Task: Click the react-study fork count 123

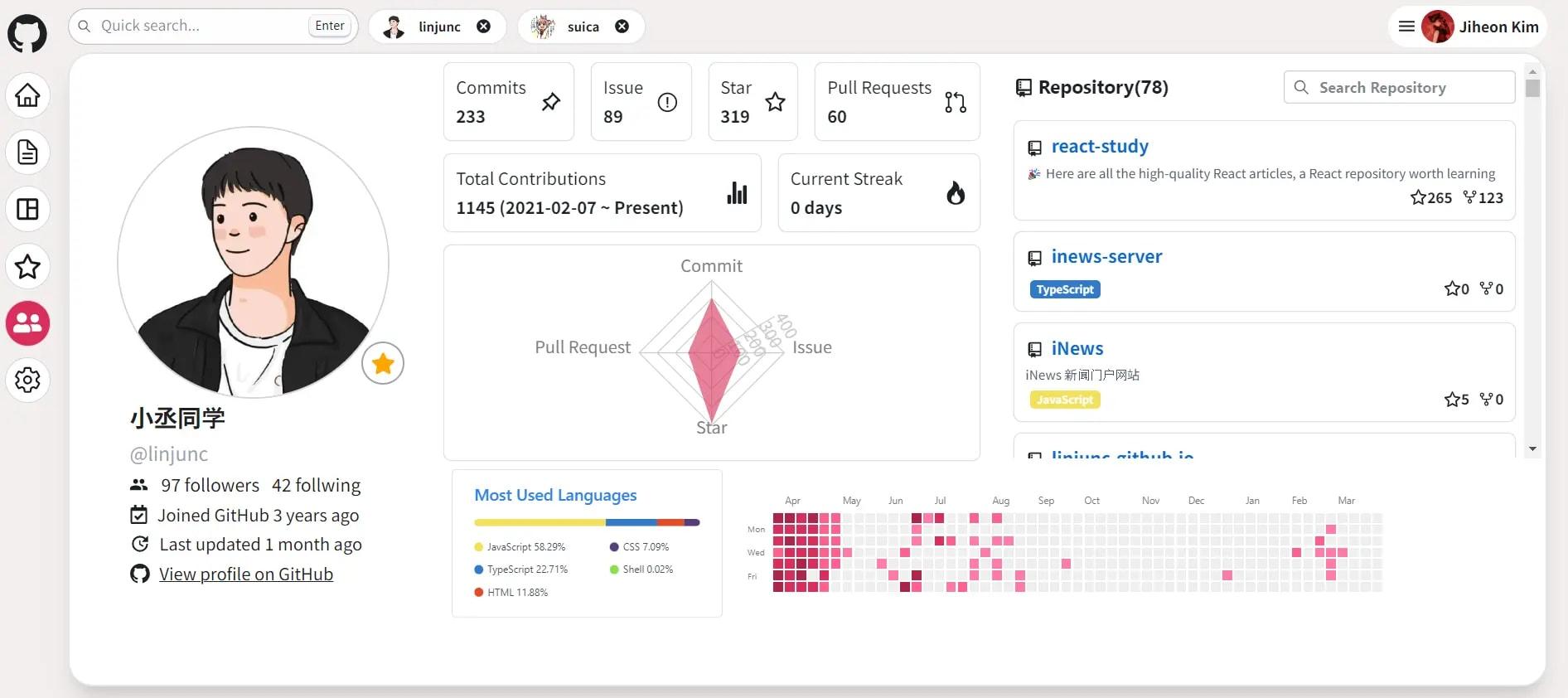Action: [x=1483, y=197]
